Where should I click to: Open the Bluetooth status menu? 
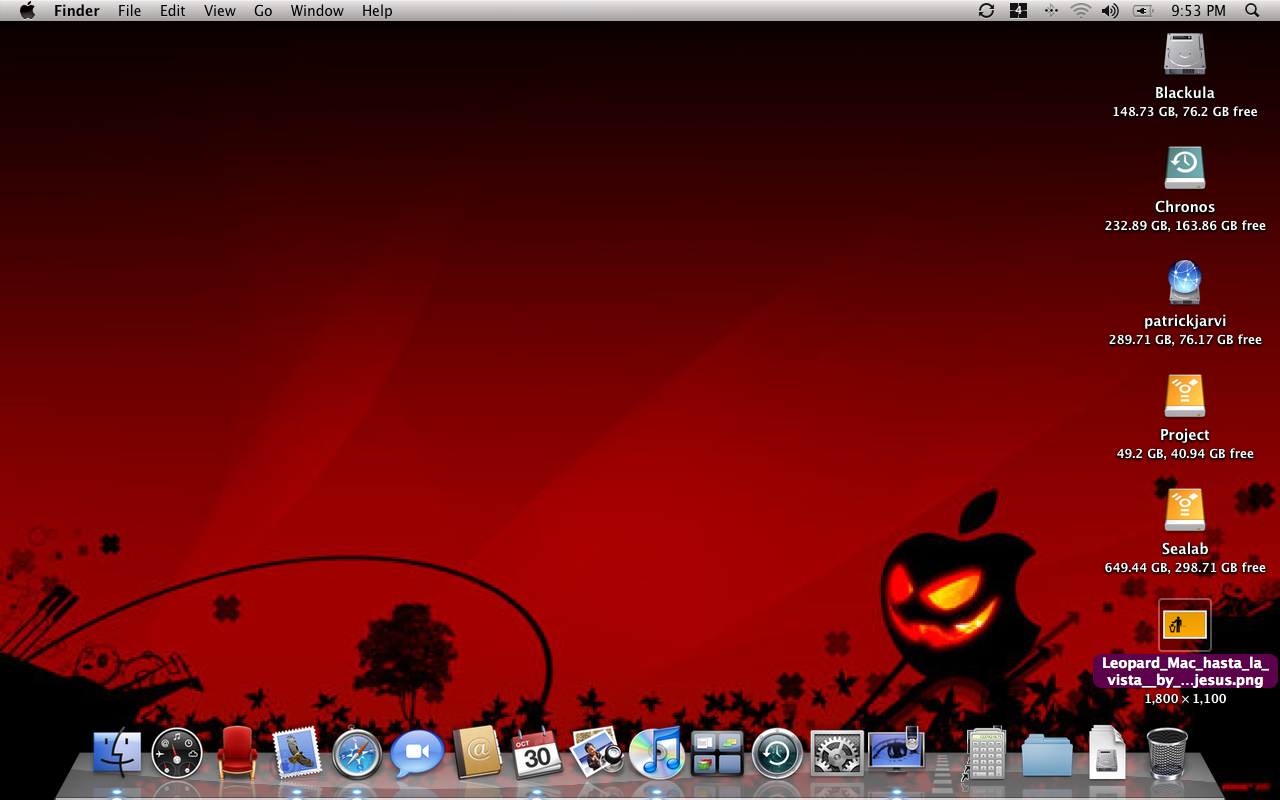tap(1050, 10)
